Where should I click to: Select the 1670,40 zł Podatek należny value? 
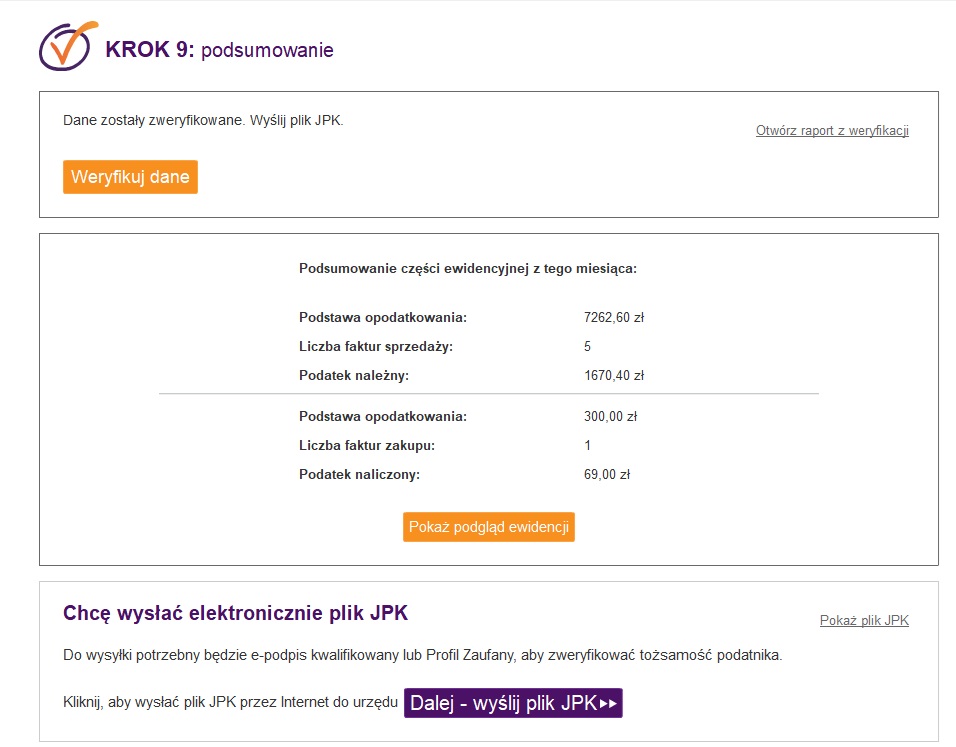point(614,376)
